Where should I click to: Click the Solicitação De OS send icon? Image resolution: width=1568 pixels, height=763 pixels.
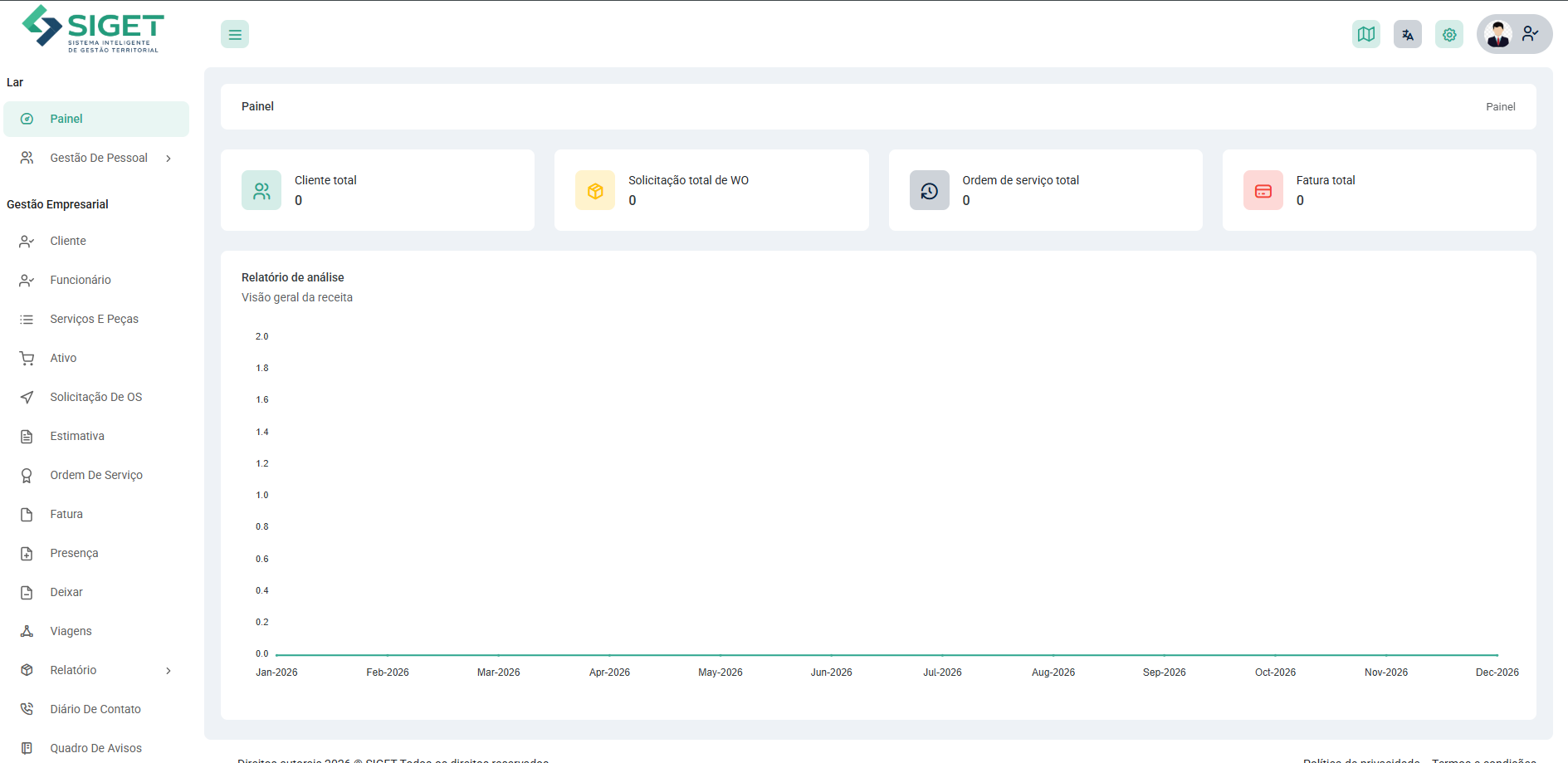coord(27,397)
